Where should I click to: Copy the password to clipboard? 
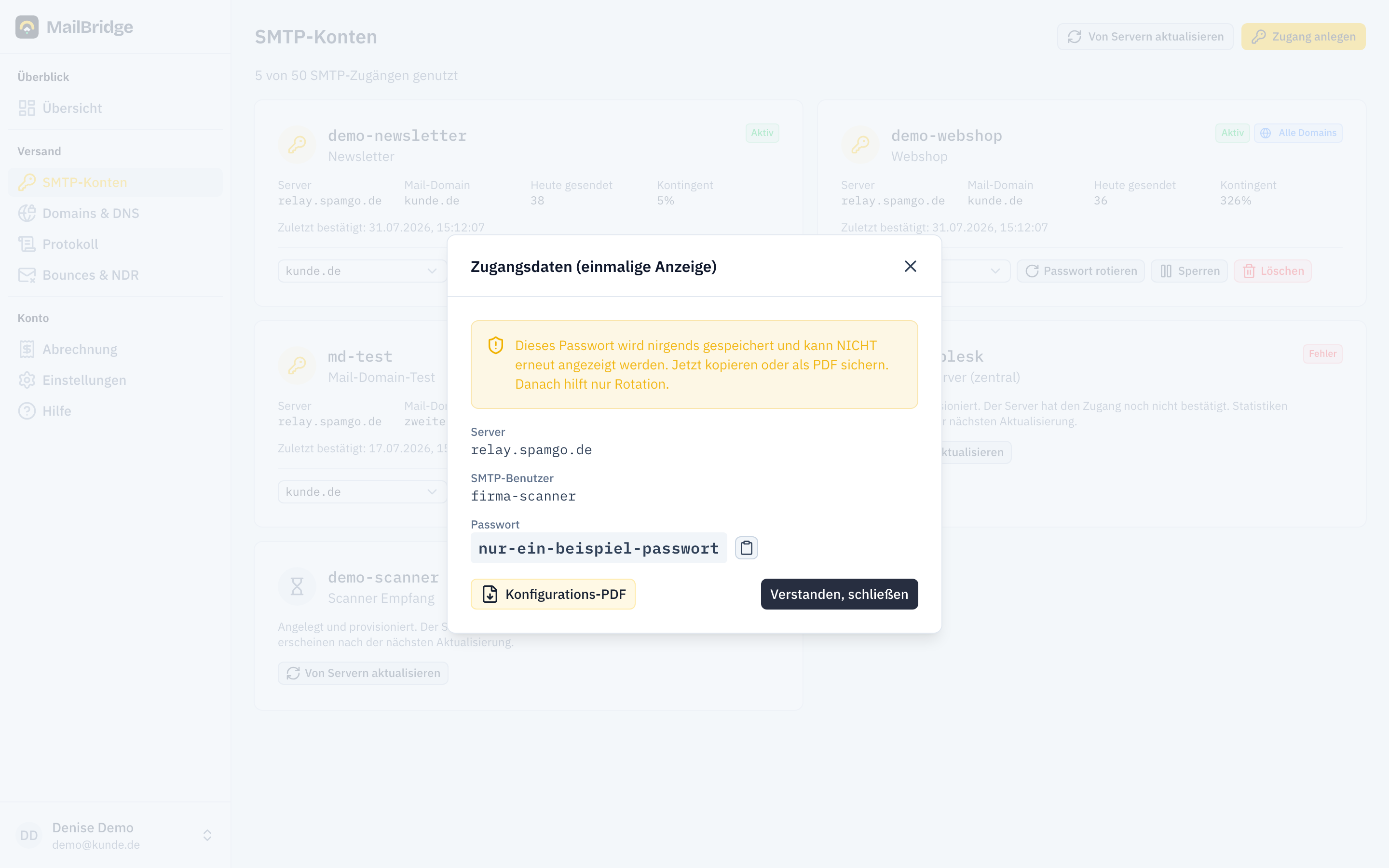coord(746,548)
